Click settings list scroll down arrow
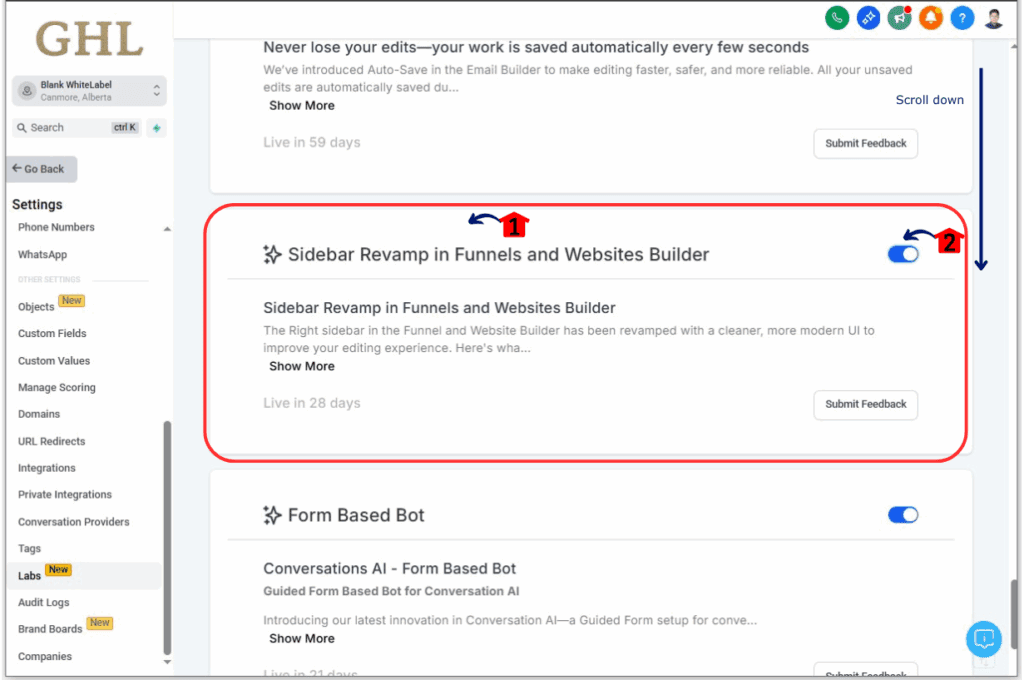The height and width of the screenshot is (680, 1024). pos(167,662)
